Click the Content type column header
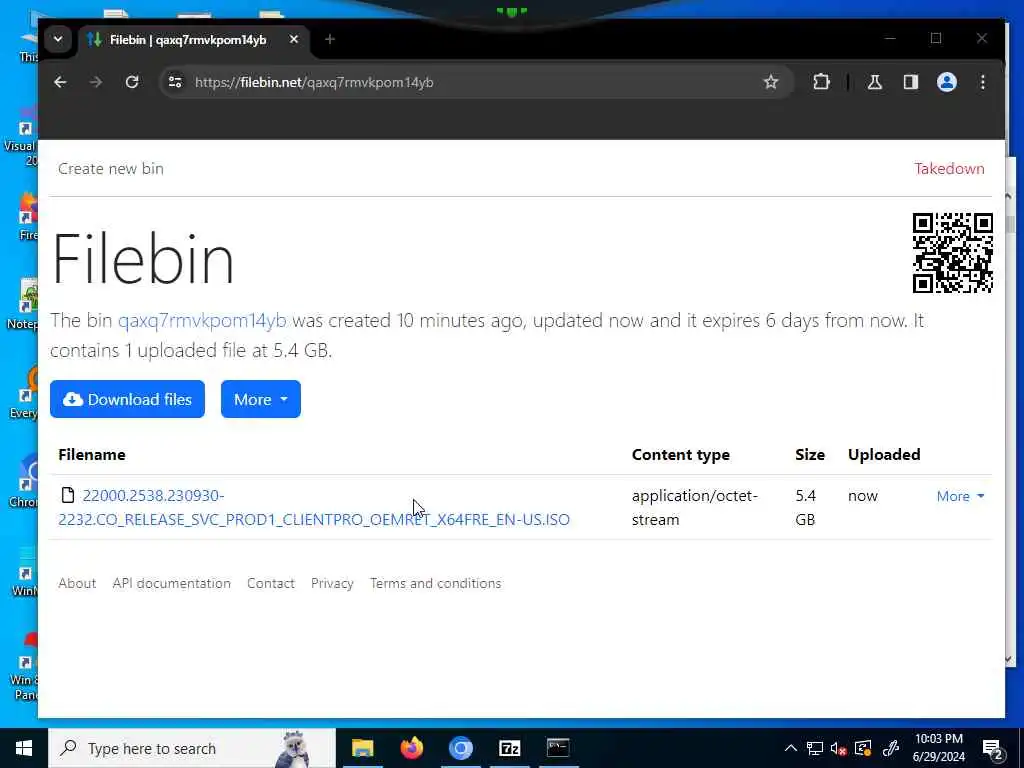1024x768 pixels. 680,455
